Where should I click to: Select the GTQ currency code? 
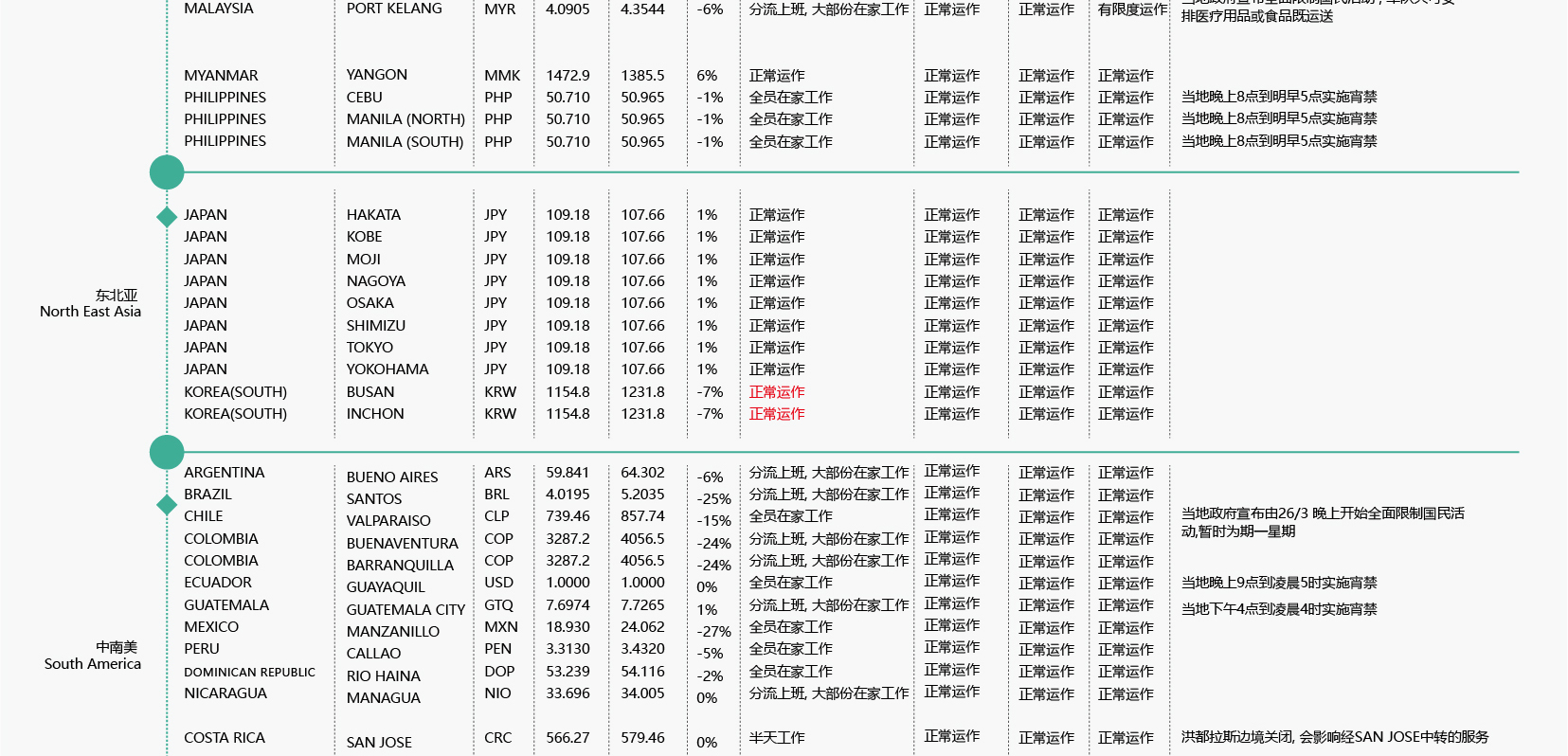pyautogui.click(x=498, y=605)
